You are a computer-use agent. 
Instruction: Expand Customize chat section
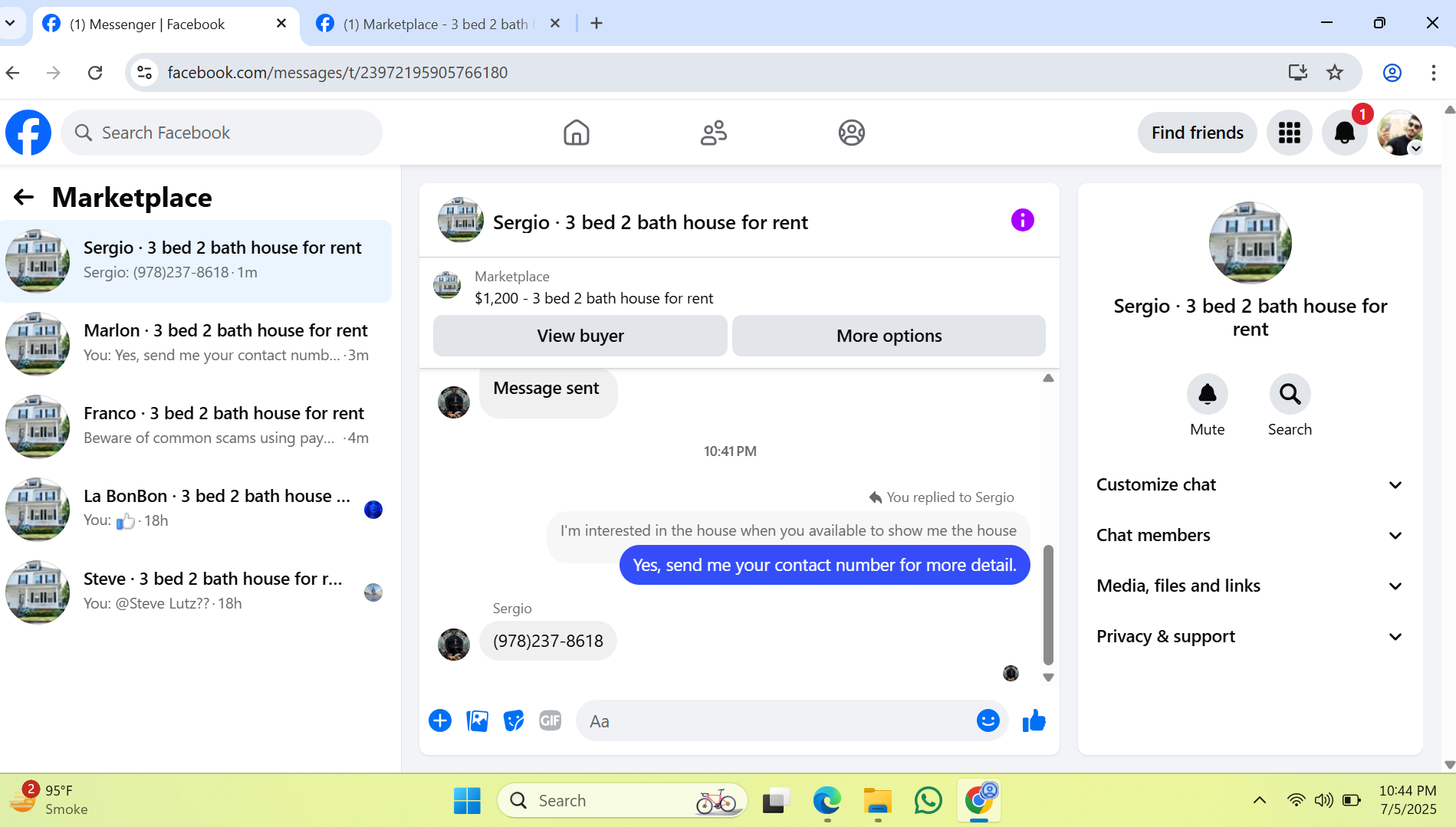pos(1250,484)
